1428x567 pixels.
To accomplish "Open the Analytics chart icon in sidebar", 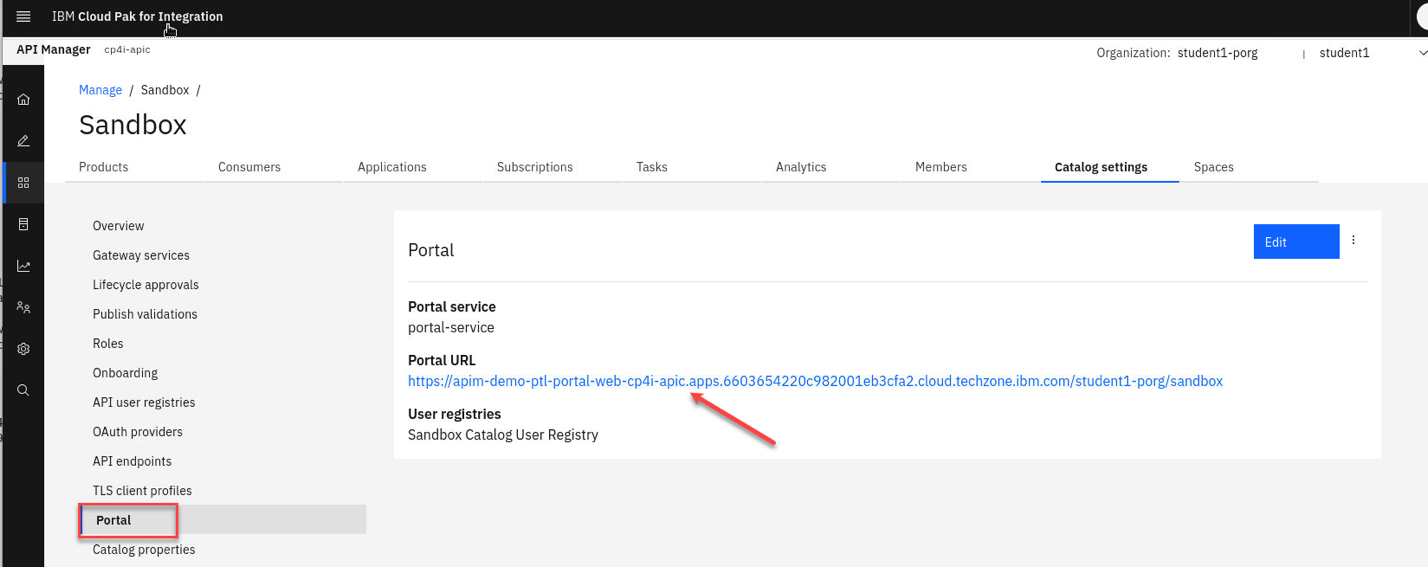I will 24,266.
